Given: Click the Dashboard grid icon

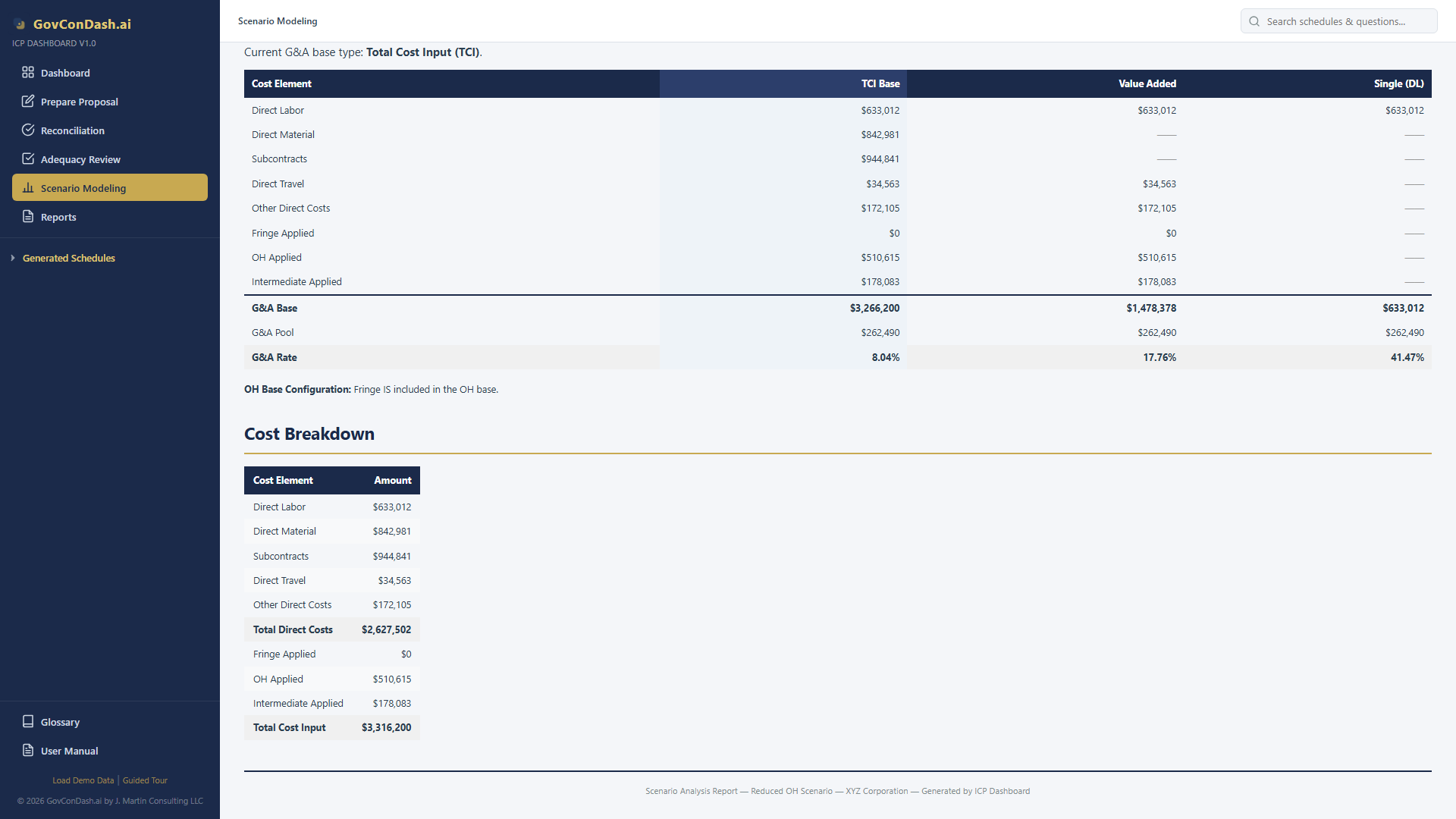Looking at the screenshot, I should (x=28, y=73).
